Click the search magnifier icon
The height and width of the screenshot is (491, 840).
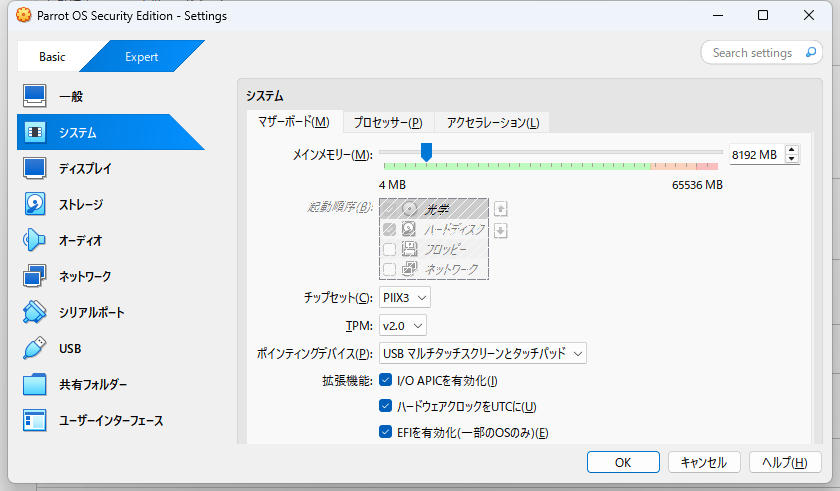pos(811,52)
